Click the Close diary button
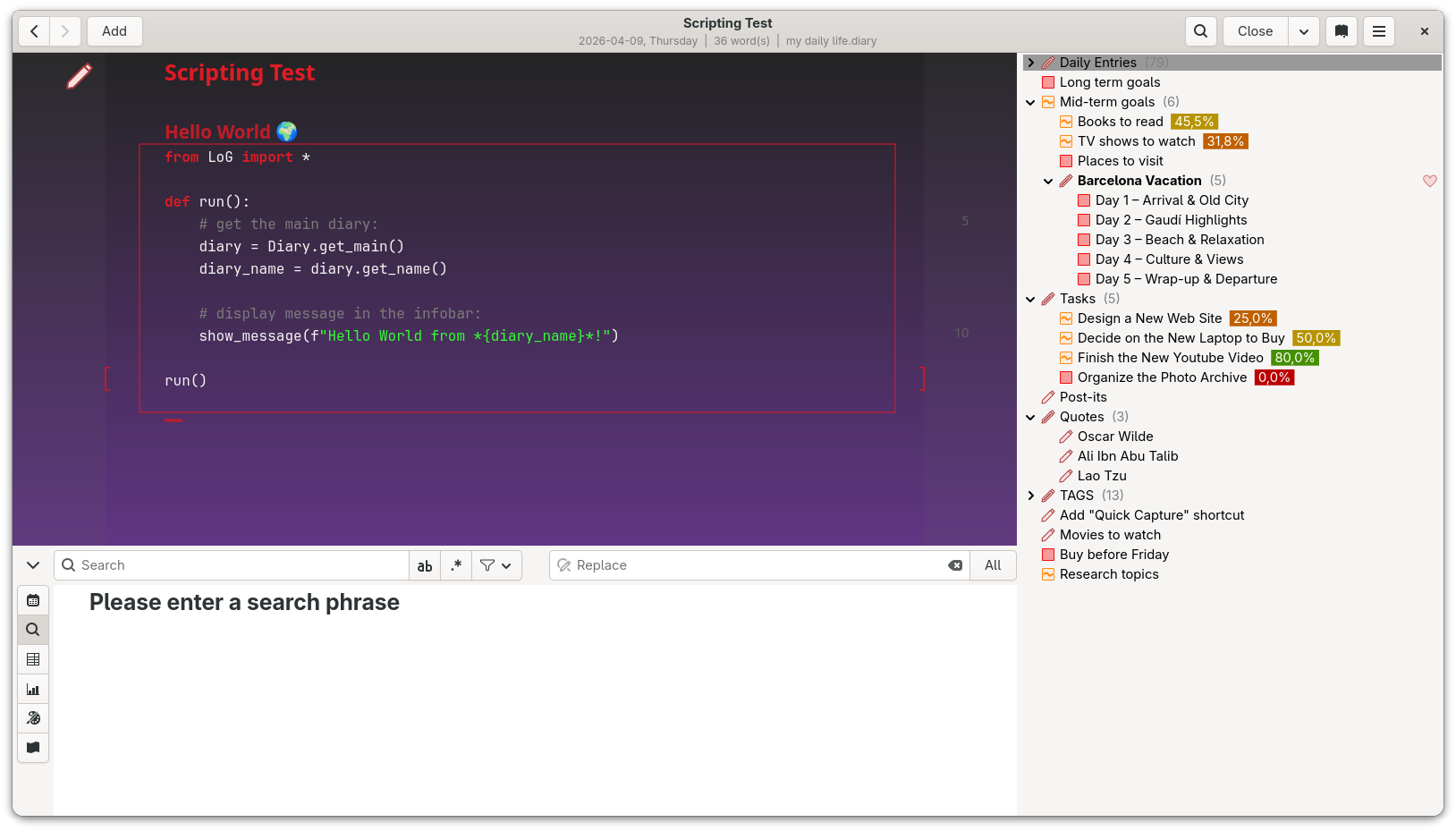 tap(1255, 31)
